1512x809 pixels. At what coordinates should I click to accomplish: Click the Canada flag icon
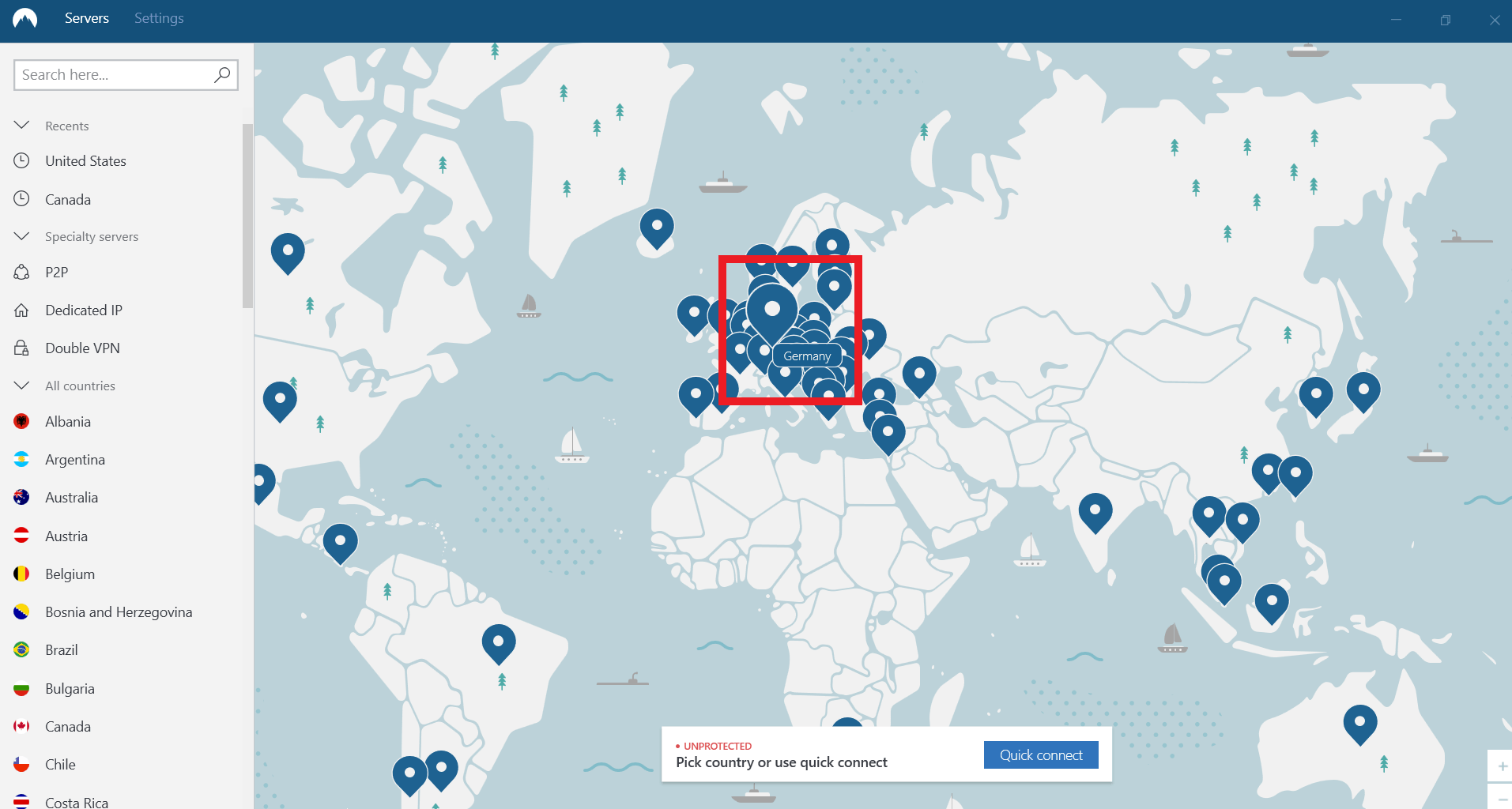[x=21, y=726]
